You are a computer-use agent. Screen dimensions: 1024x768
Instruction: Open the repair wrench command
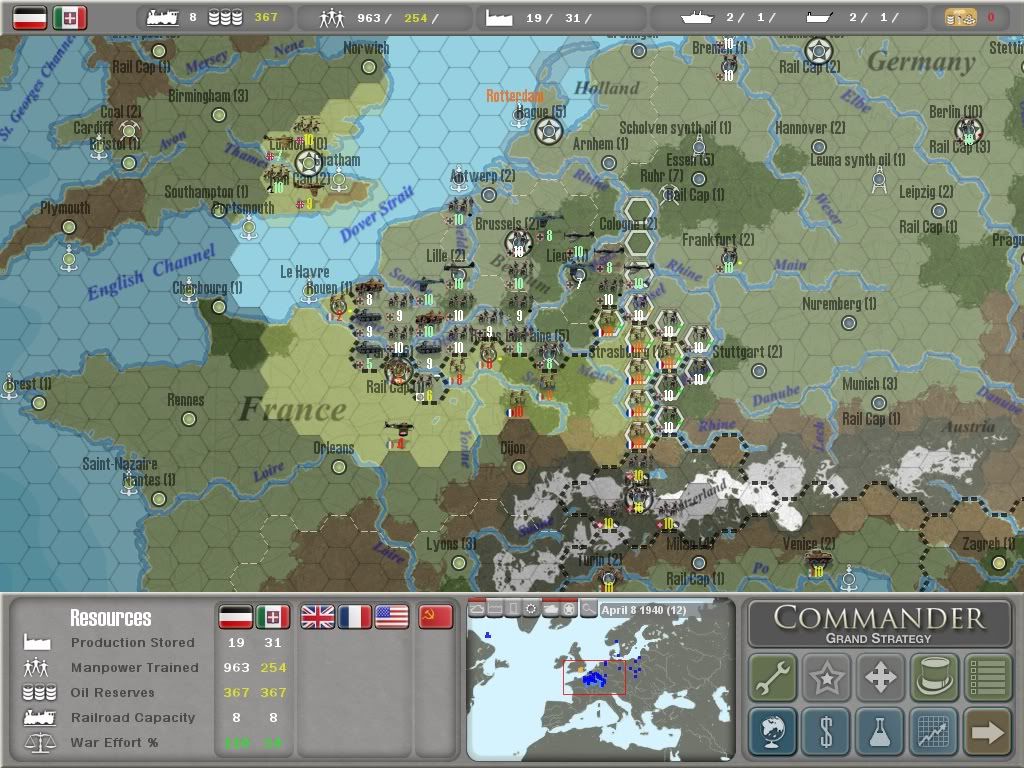coord(773,677)
